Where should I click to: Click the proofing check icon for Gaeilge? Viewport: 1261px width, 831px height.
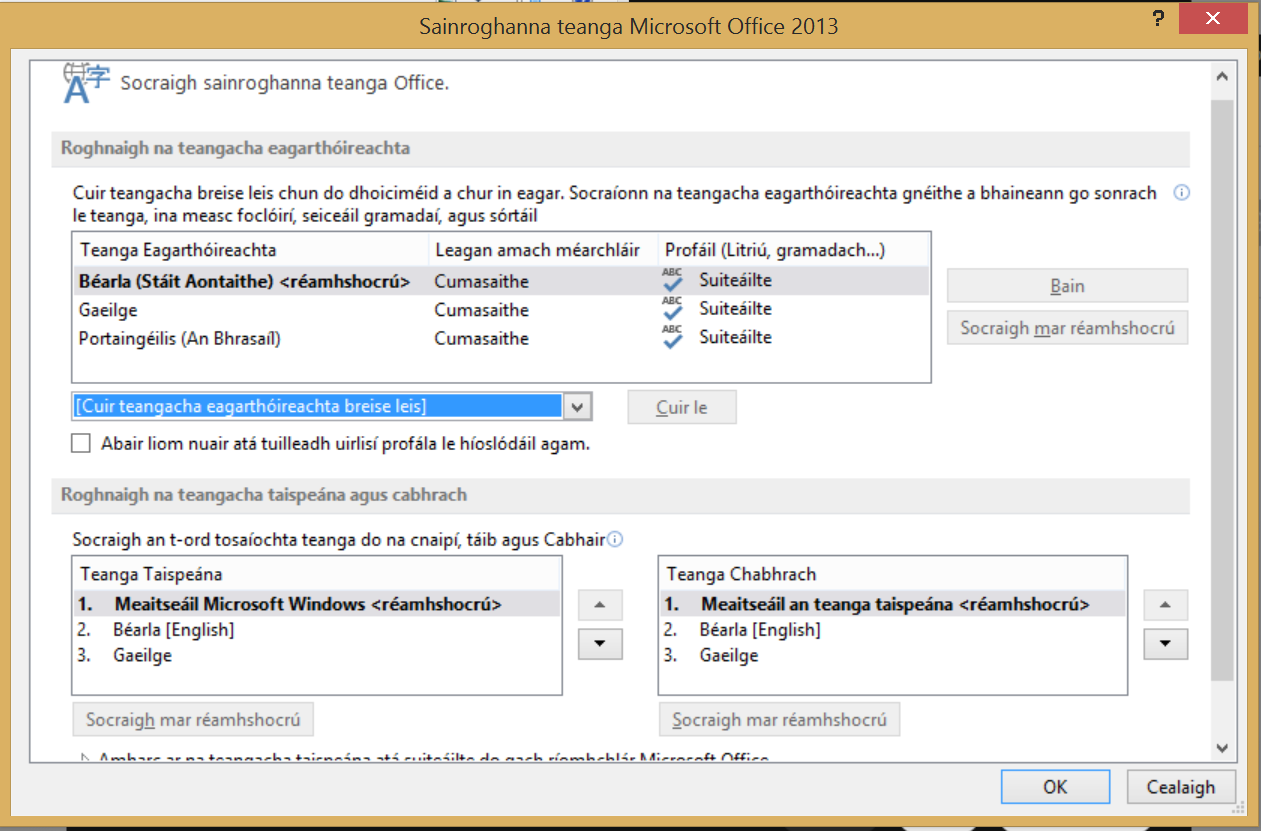673,308
